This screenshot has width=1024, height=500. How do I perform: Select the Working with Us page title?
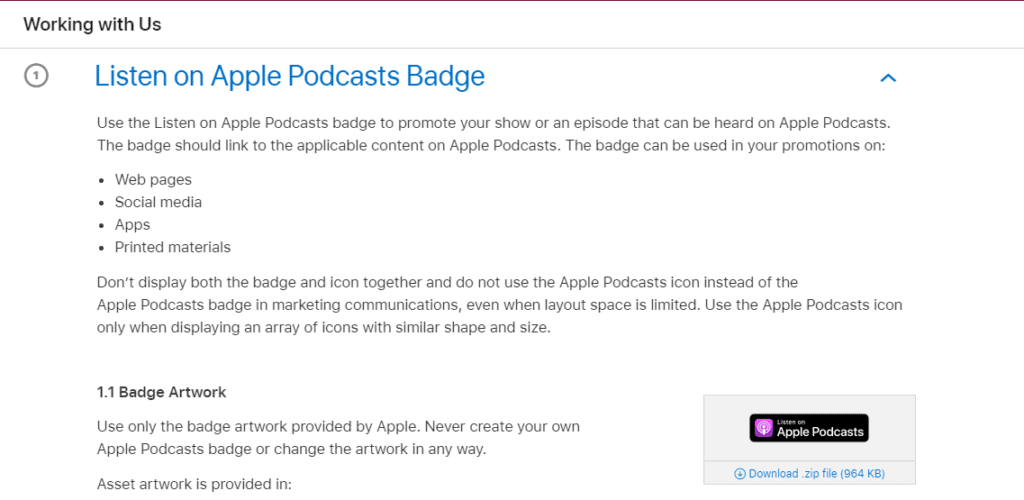pyautogui.click(x=92, y=24)
